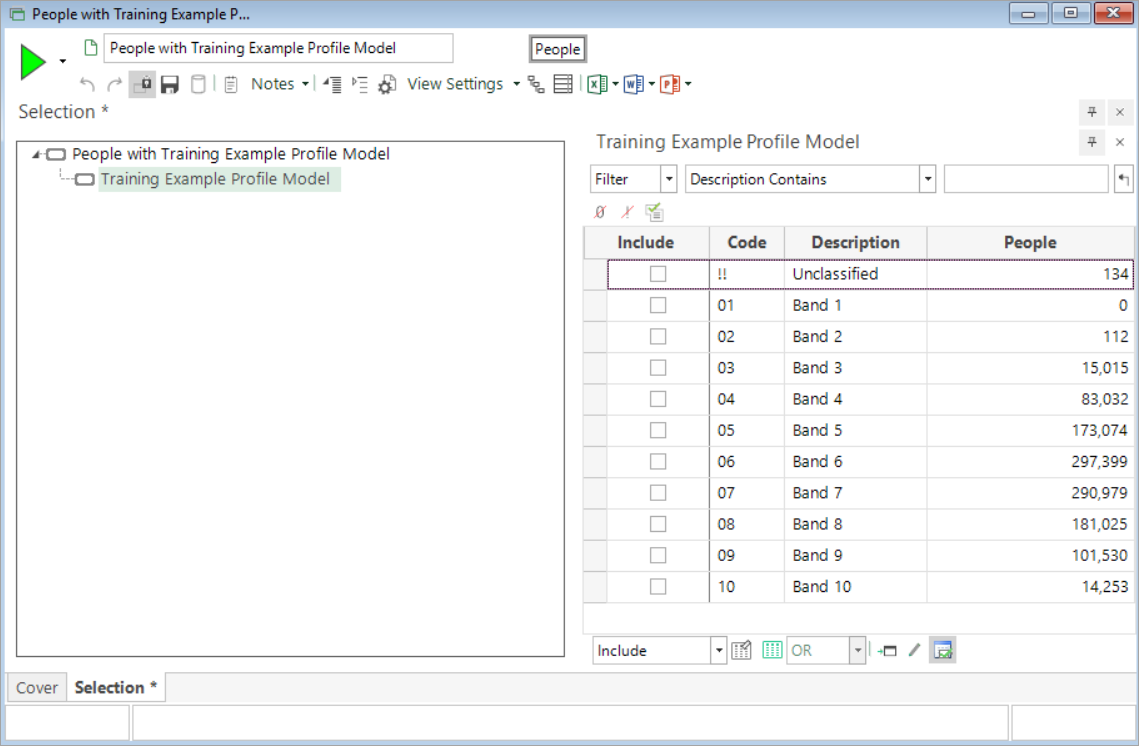Sort by the Code column header
The height and width of the screenshot is (746, 1139).
(x=747, y=243)
